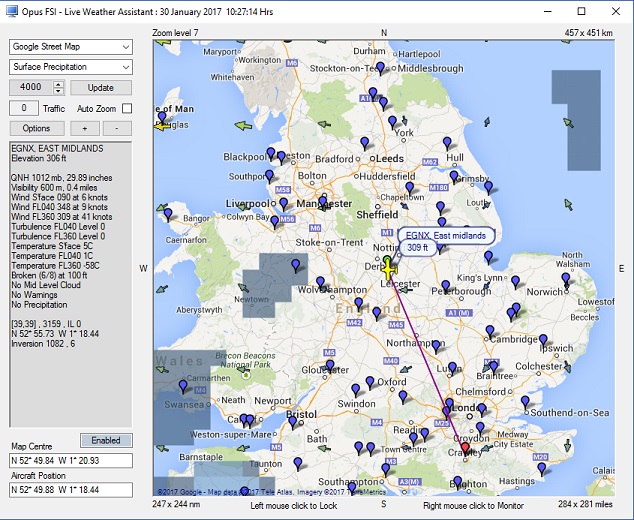Click the Temperature FL360 -58C line

(55, 266)
